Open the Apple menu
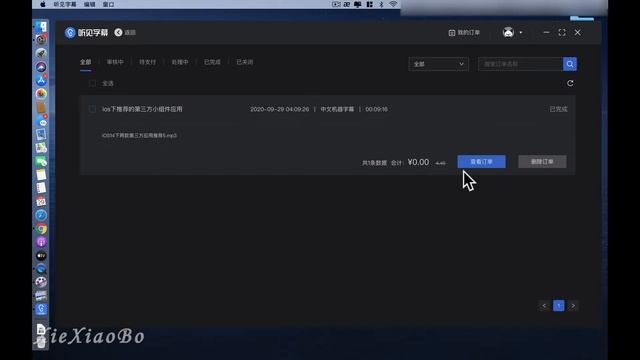Screen dimensions: 640x360 (x=42, y=4)
